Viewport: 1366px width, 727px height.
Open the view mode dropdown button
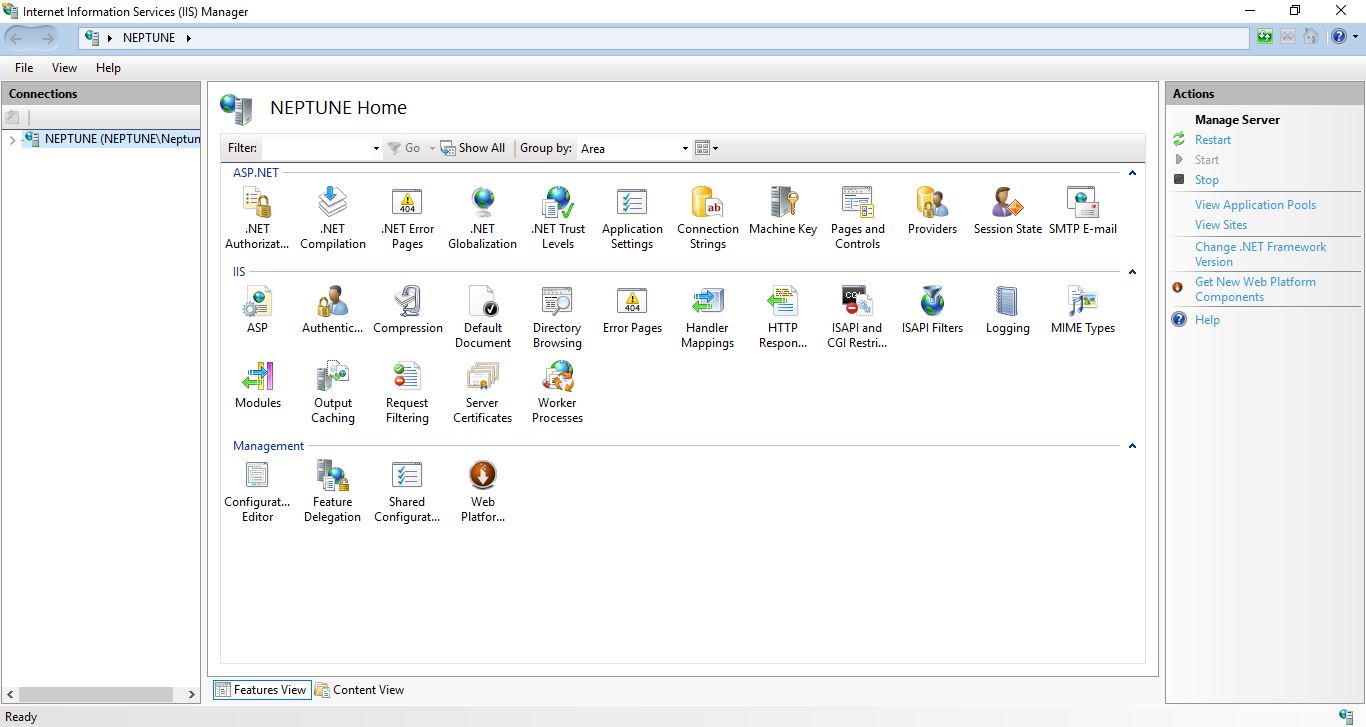707,148
